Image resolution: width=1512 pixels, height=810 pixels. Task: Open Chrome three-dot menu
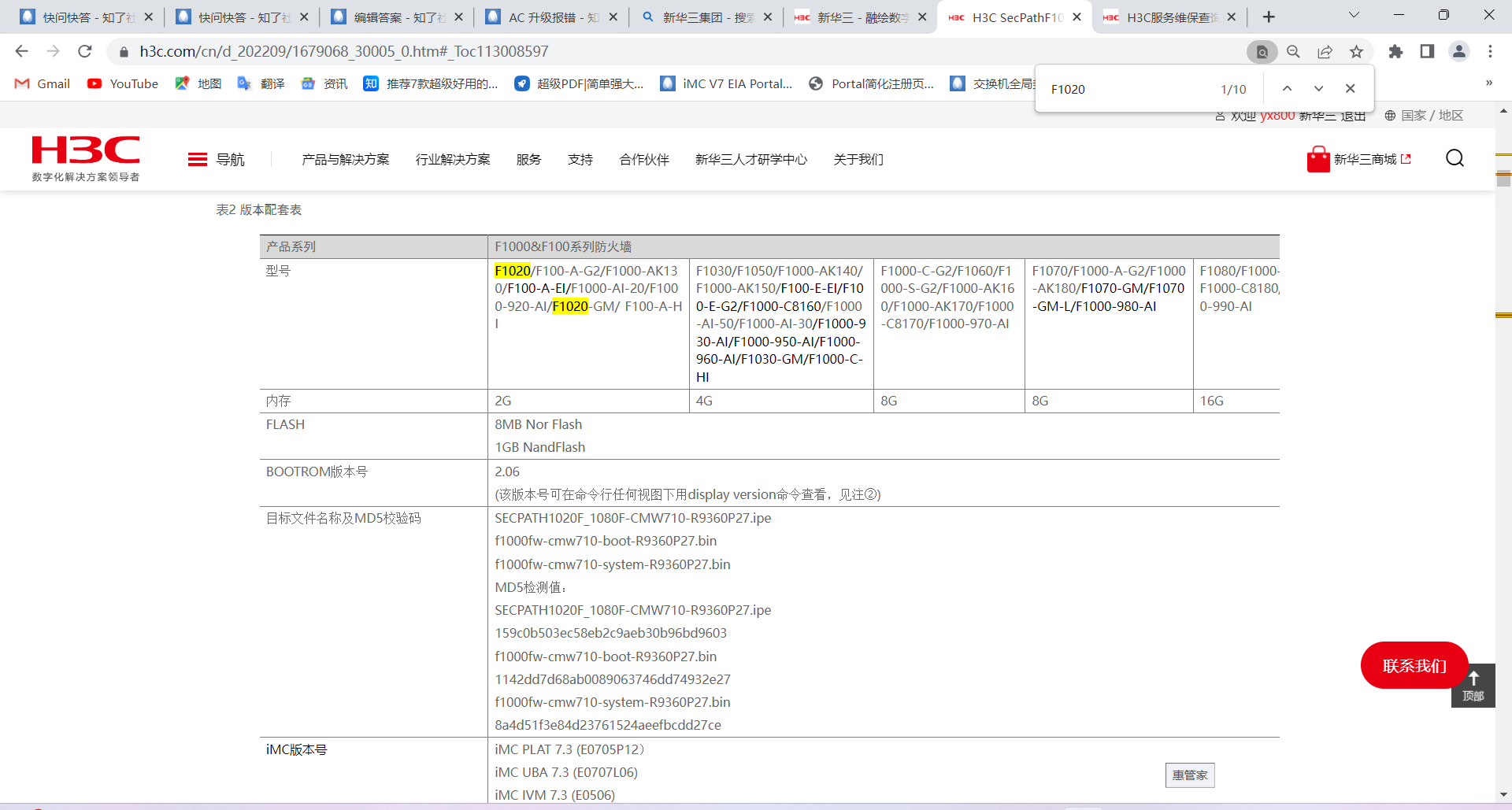click(1490, 52)
